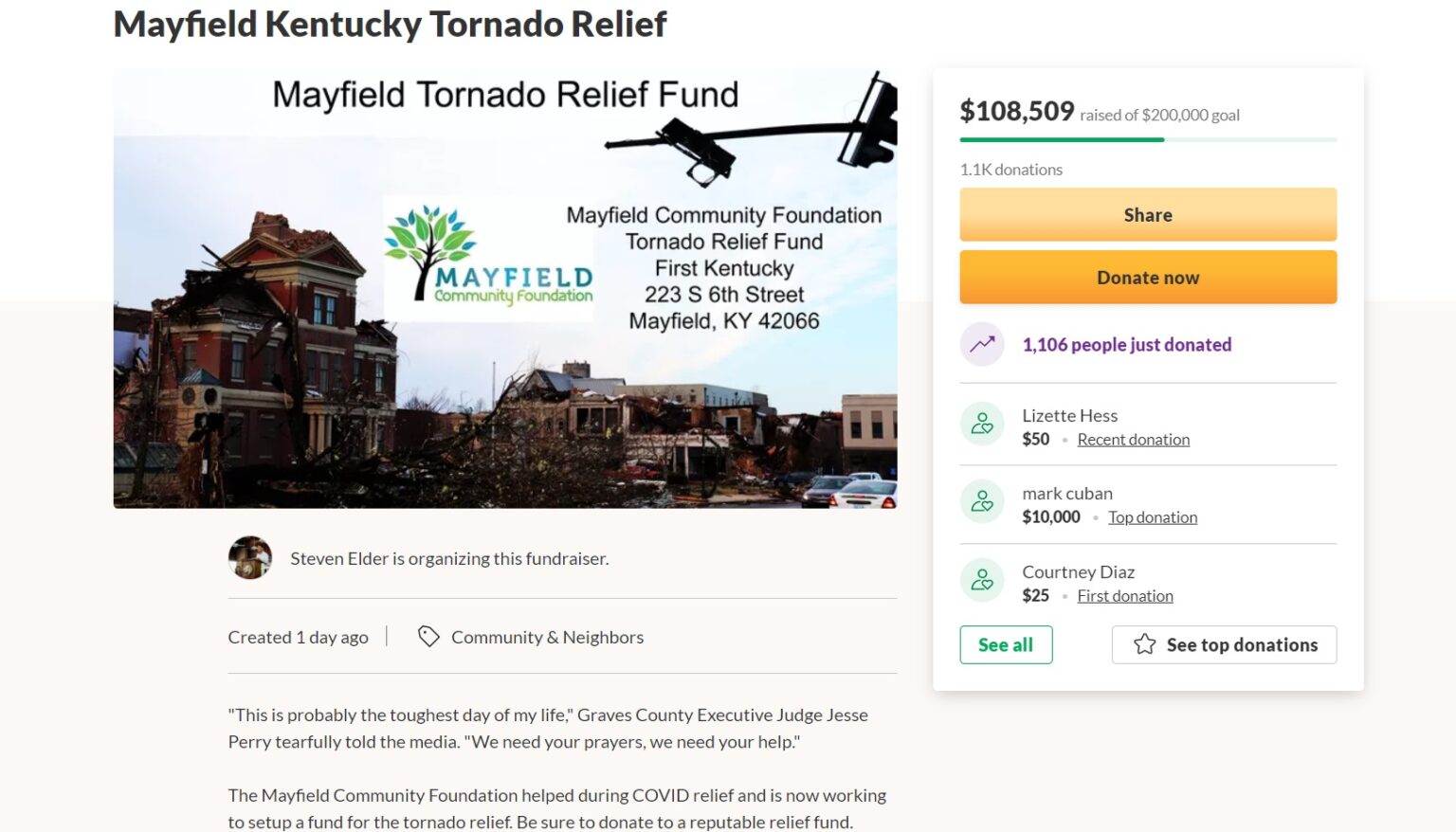Open the Community & Neighbors category

click(547, 637)
